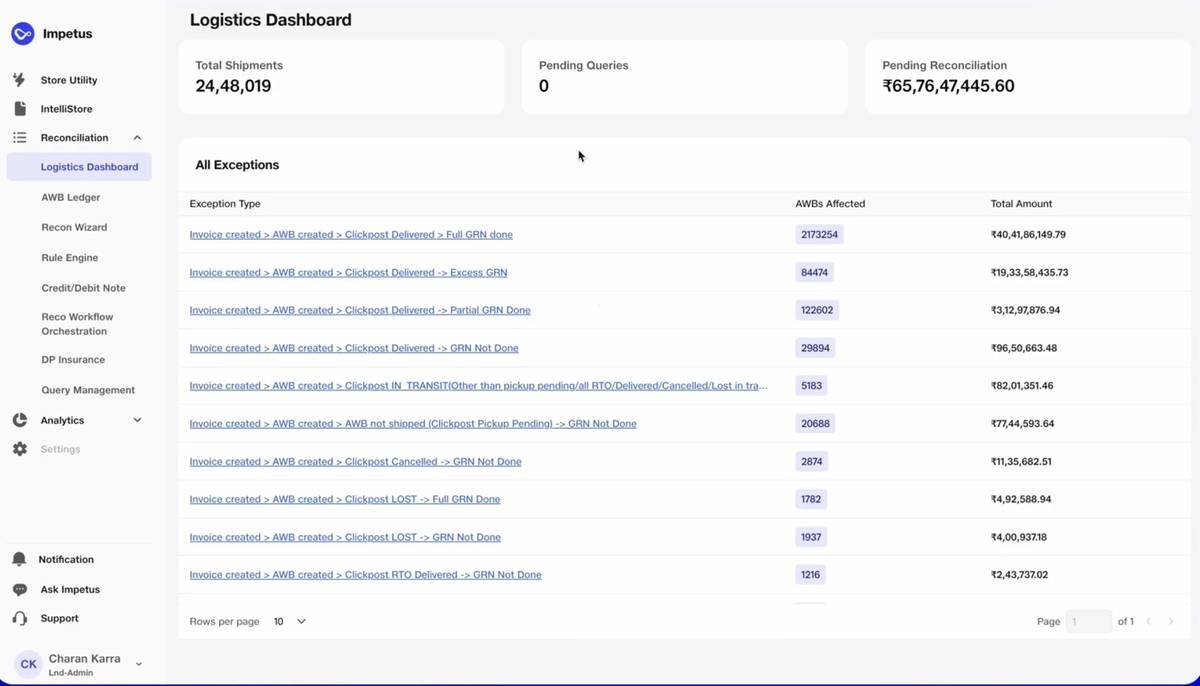Click the 84474 AWBs badge
The image size is (1200, 686).
[815, 272]
